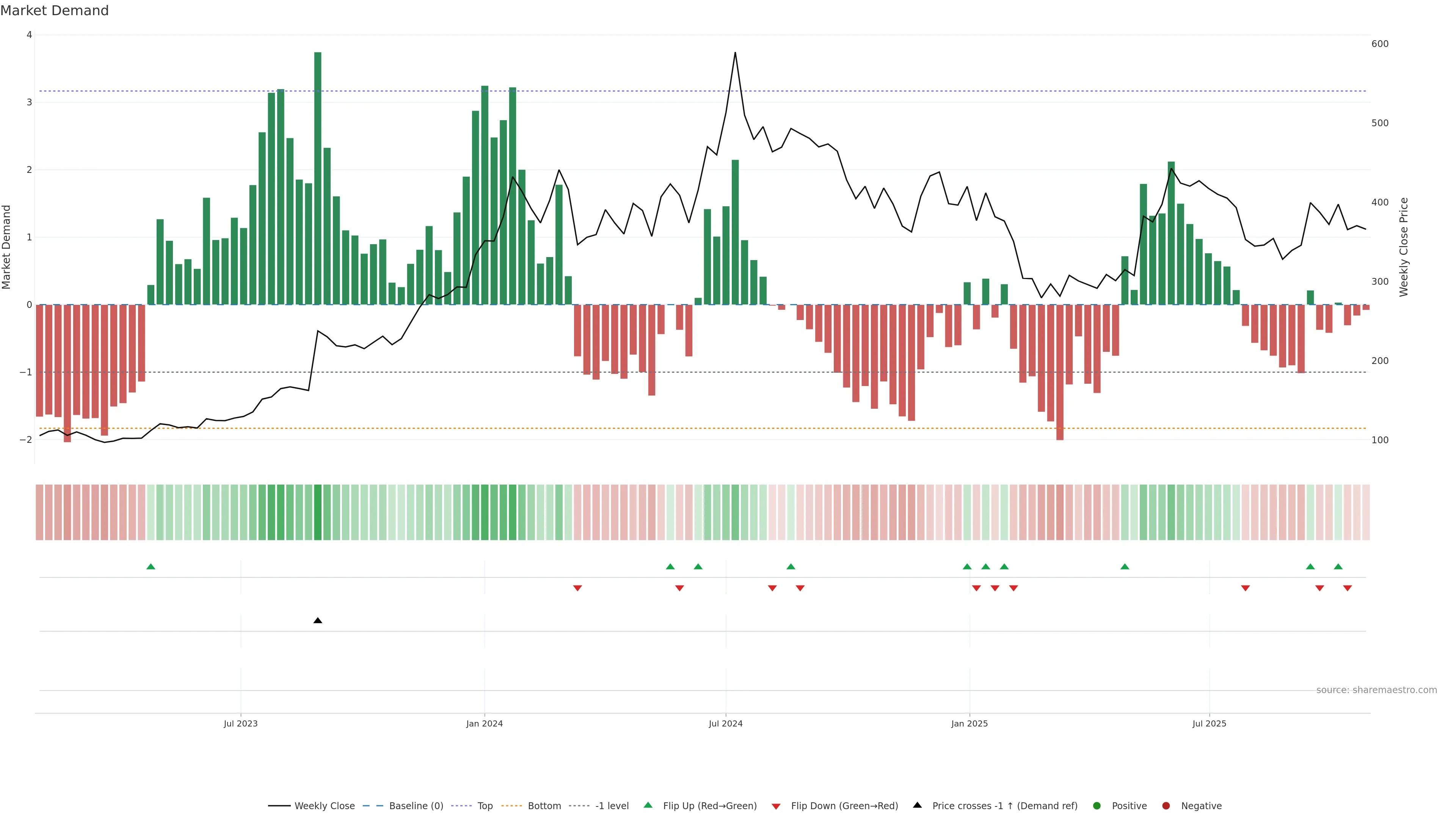The image size is (1456, 819).
Task: Click the Jul 2024 x-axis label
Action: click(x=726, y=723)
